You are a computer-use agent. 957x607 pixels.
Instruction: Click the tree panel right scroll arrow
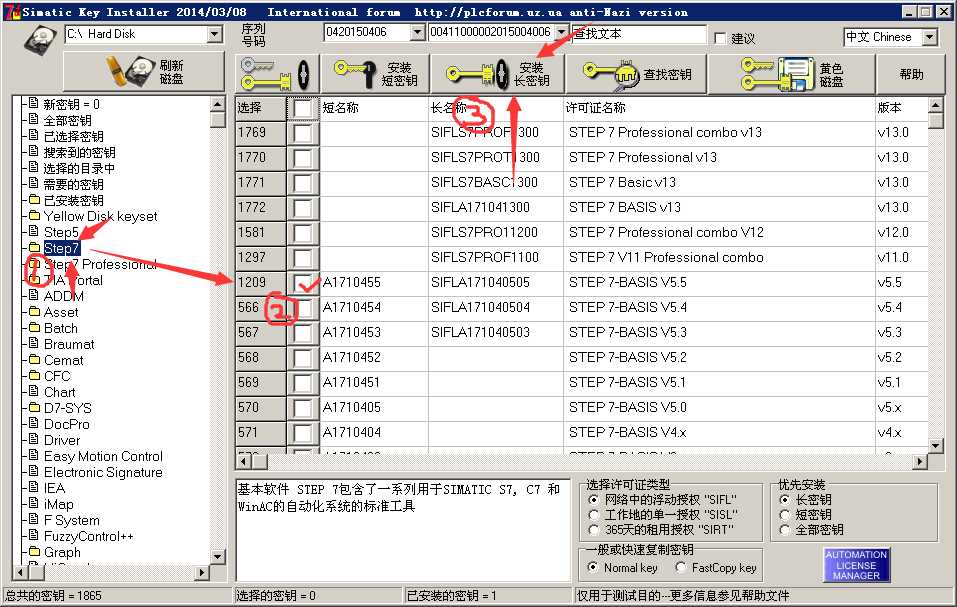click(203, 572)
